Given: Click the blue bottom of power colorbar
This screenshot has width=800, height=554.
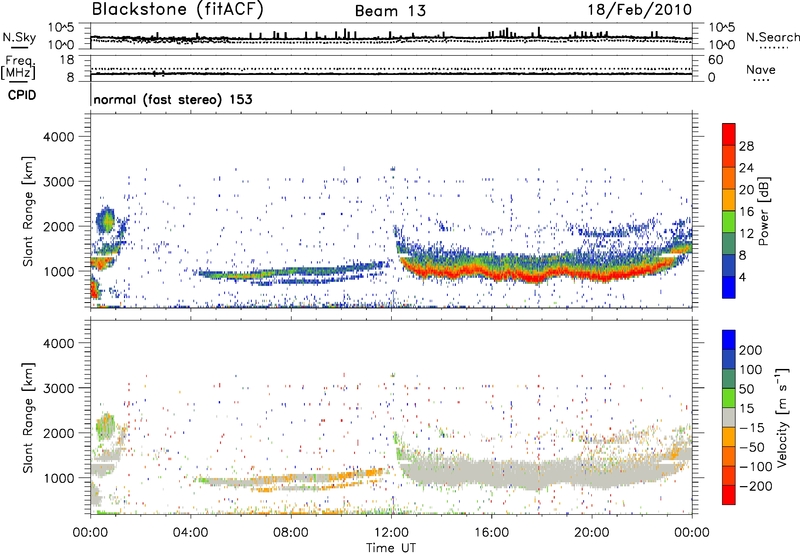Looking at the screenshot, I should tap(729, 287).
